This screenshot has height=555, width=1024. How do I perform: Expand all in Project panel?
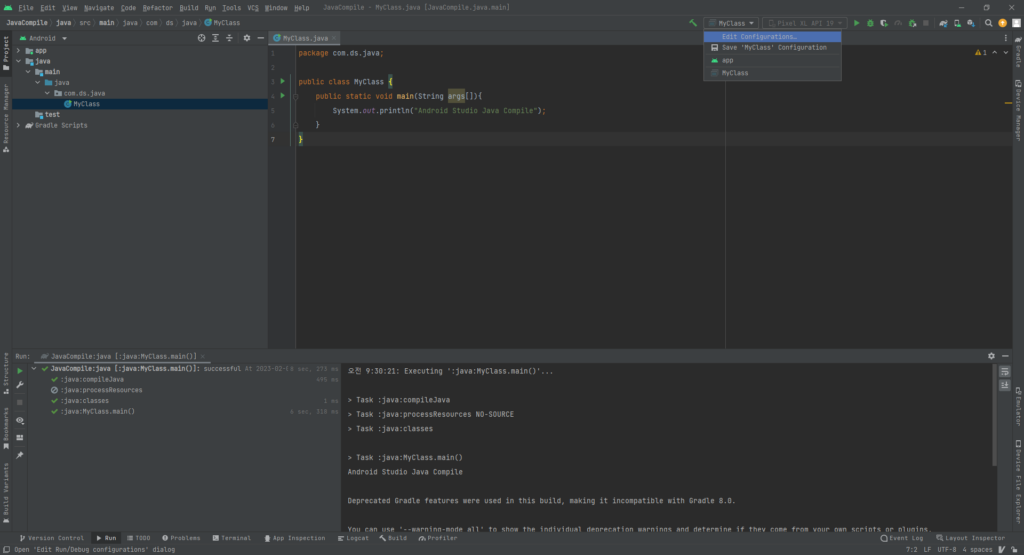pyautogui.click(x=216, y=38)
